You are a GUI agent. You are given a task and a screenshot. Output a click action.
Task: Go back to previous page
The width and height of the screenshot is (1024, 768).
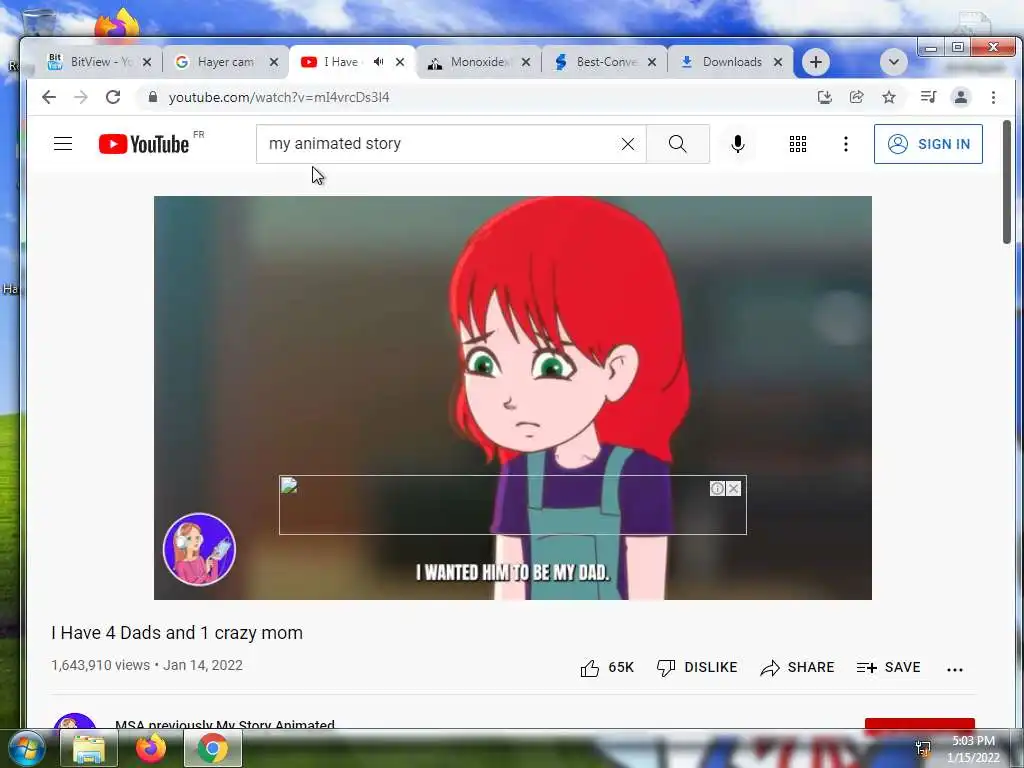coord(49,97)
